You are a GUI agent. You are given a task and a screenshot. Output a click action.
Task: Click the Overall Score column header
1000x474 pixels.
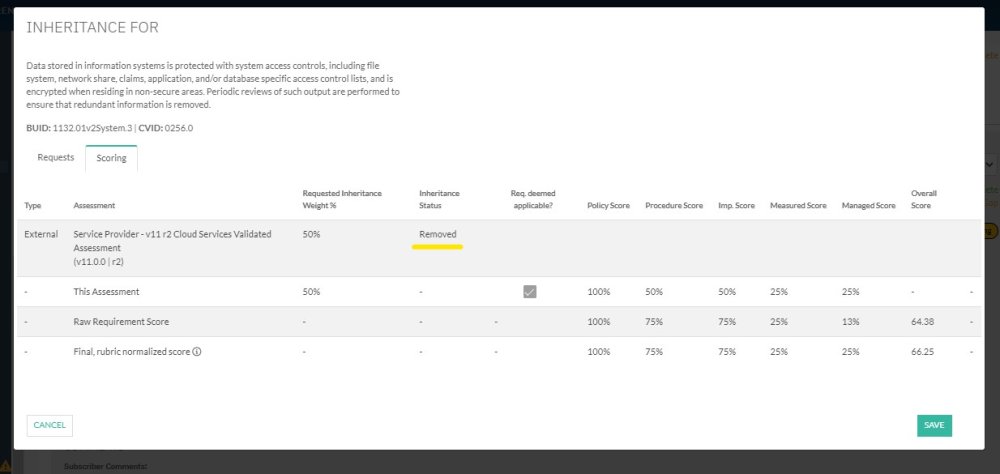click(923, 199)
